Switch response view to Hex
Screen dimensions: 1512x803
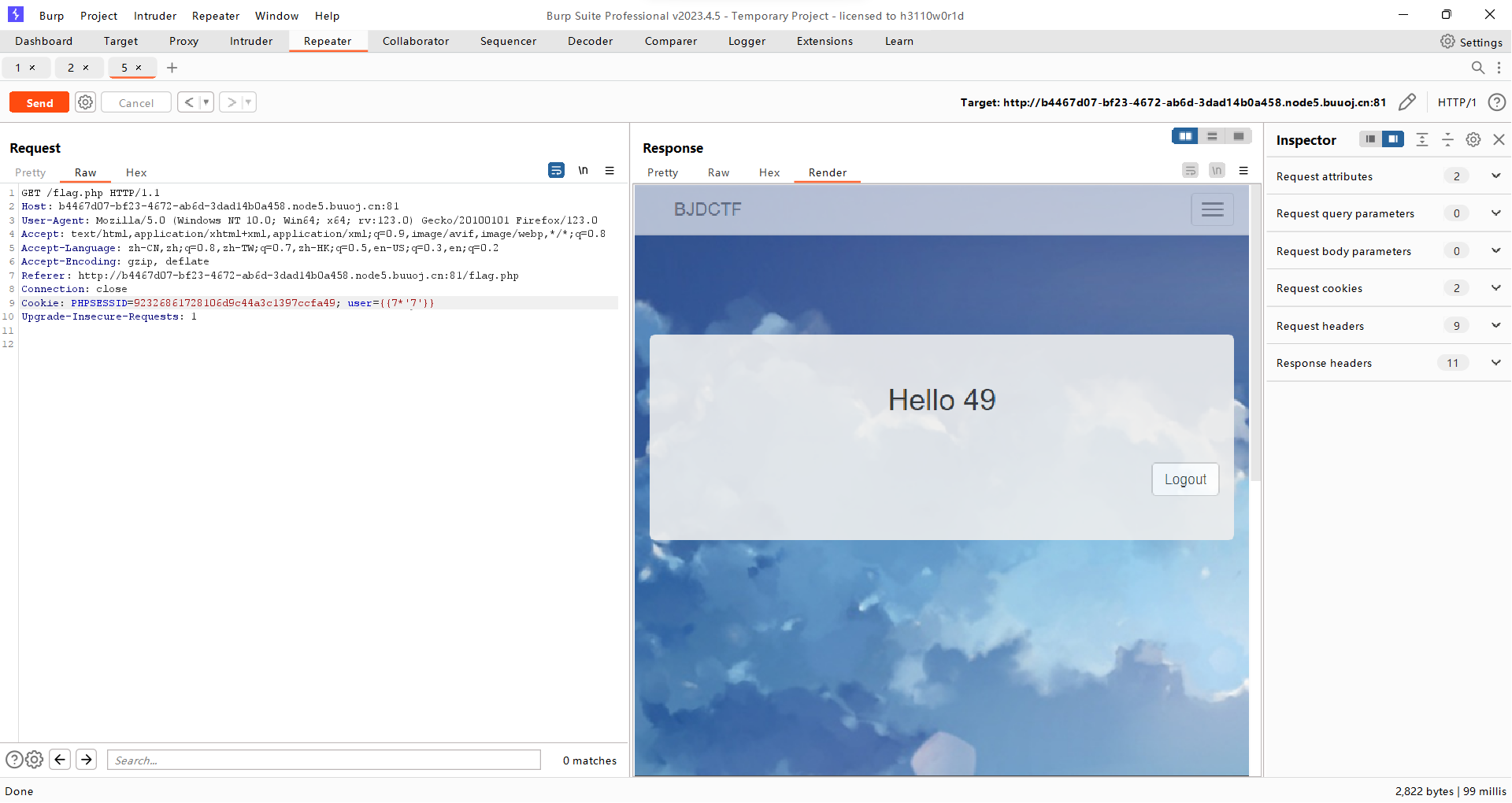coord(769,172)
